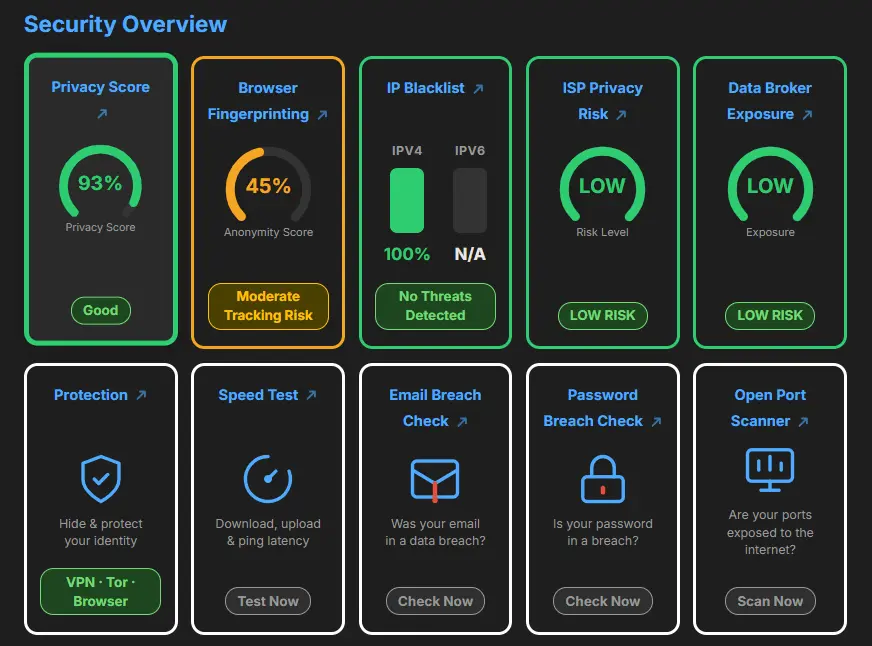Click the monitor Open Port Scanner icon
872x646 pixels.
[x=770, y=470]
